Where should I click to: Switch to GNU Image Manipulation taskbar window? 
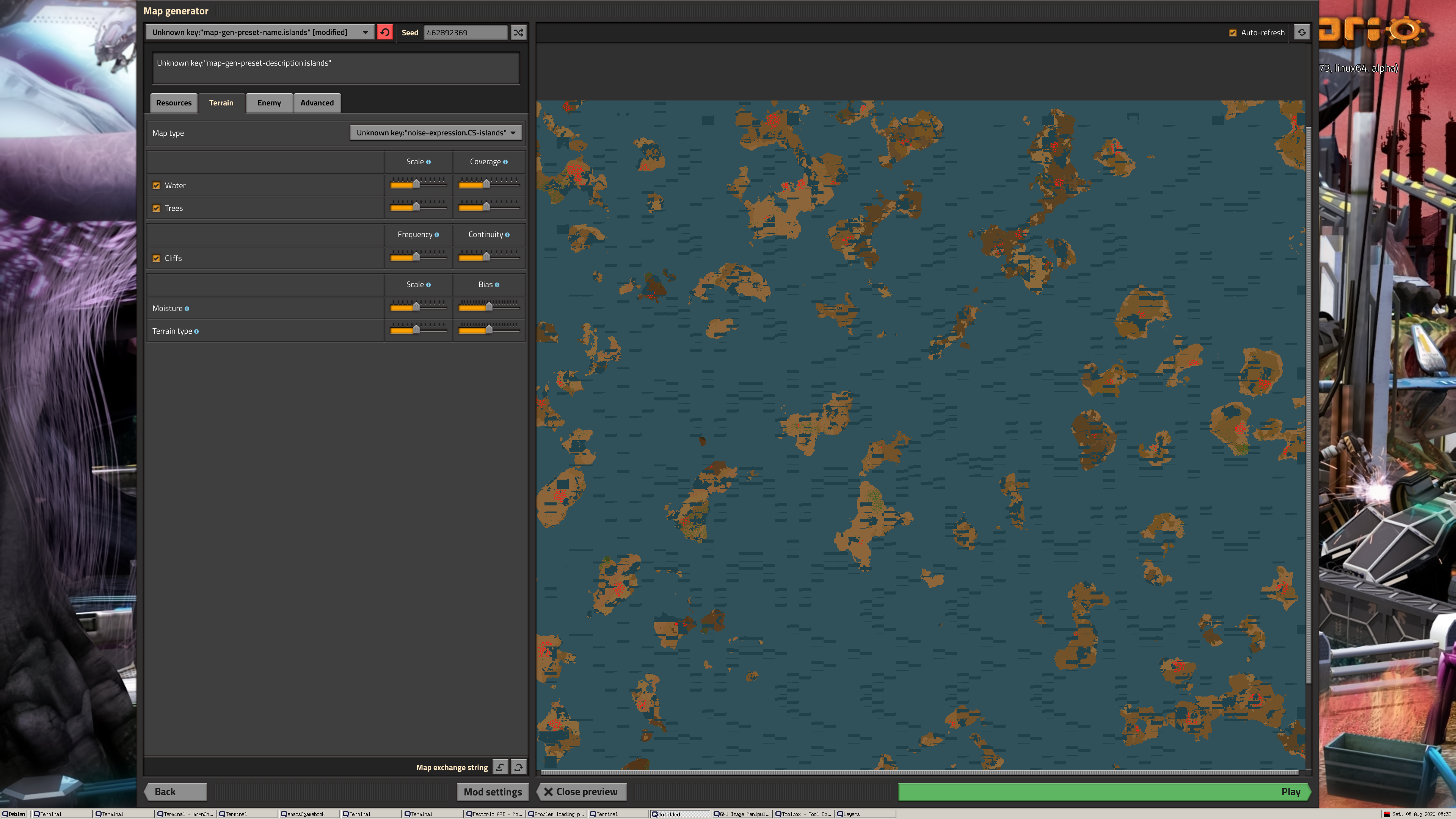pyautogui.click(x=742, y=814)
